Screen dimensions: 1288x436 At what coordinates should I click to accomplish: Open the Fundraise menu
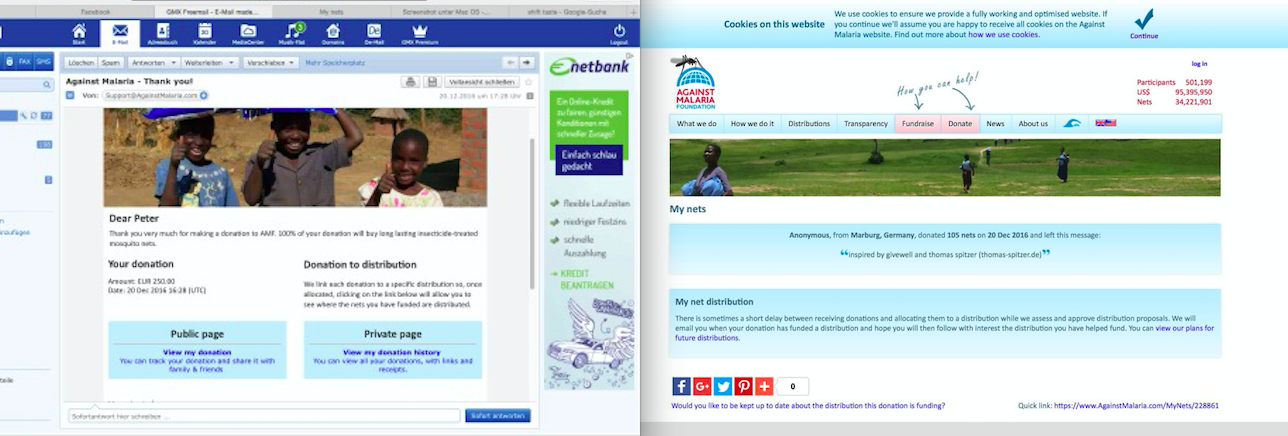pyautogui.click(x=918, y=123)
